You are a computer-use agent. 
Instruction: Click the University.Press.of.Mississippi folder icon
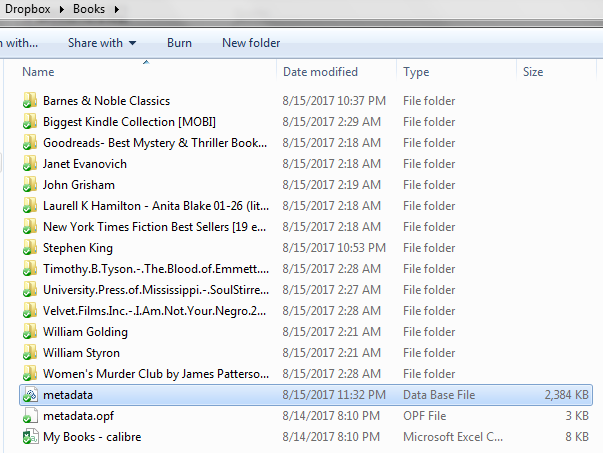pos(30,290)
